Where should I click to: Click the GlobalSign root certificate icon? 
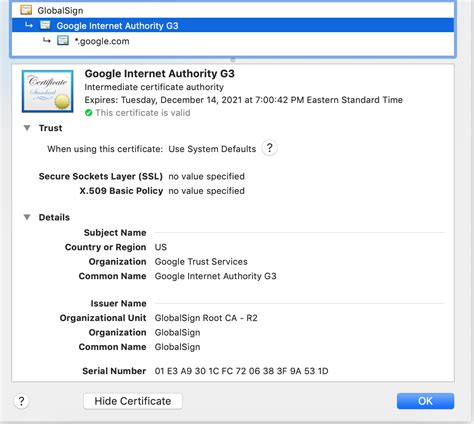pyautogui.click(x=26, y=10)
